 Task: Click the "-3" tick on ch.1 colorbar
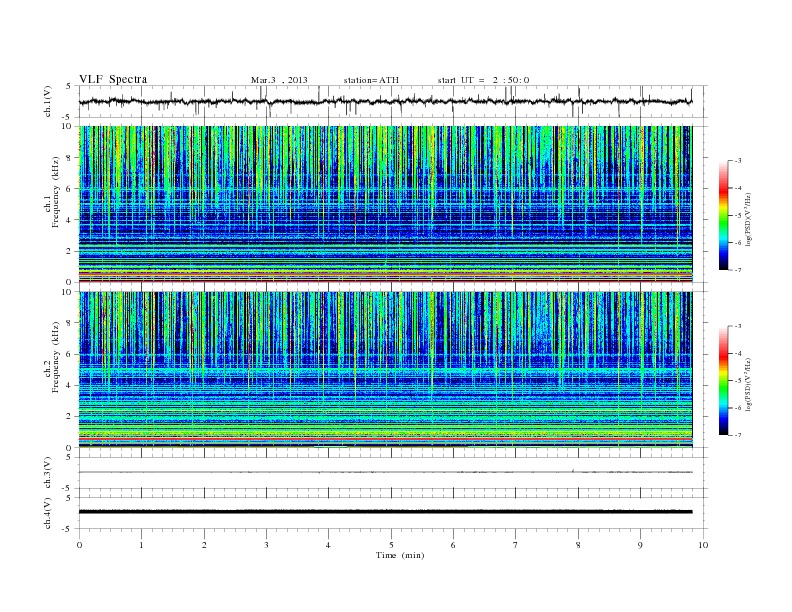(x=738, y=161)
